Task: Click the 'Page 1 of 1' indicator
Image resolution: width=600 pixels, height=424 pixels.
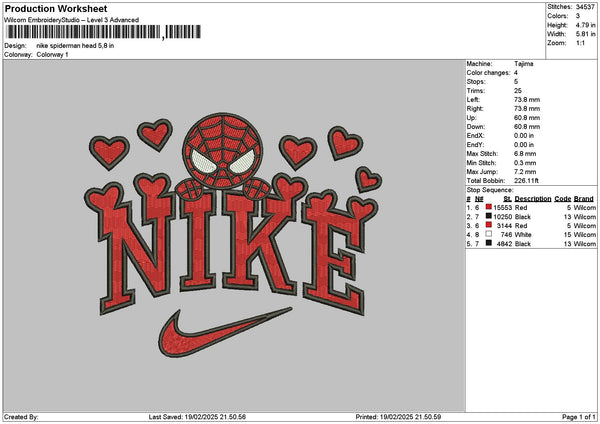Action: pos(579,417)
